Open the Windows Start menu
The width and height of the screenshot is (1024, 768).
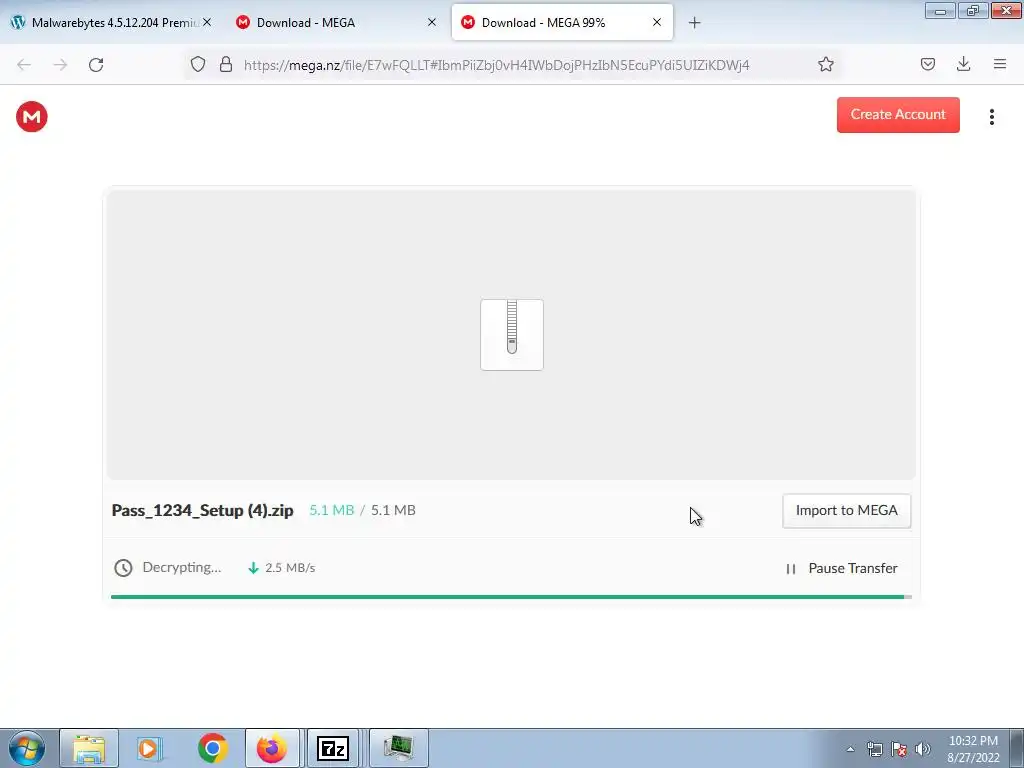[x=27, y=748]
